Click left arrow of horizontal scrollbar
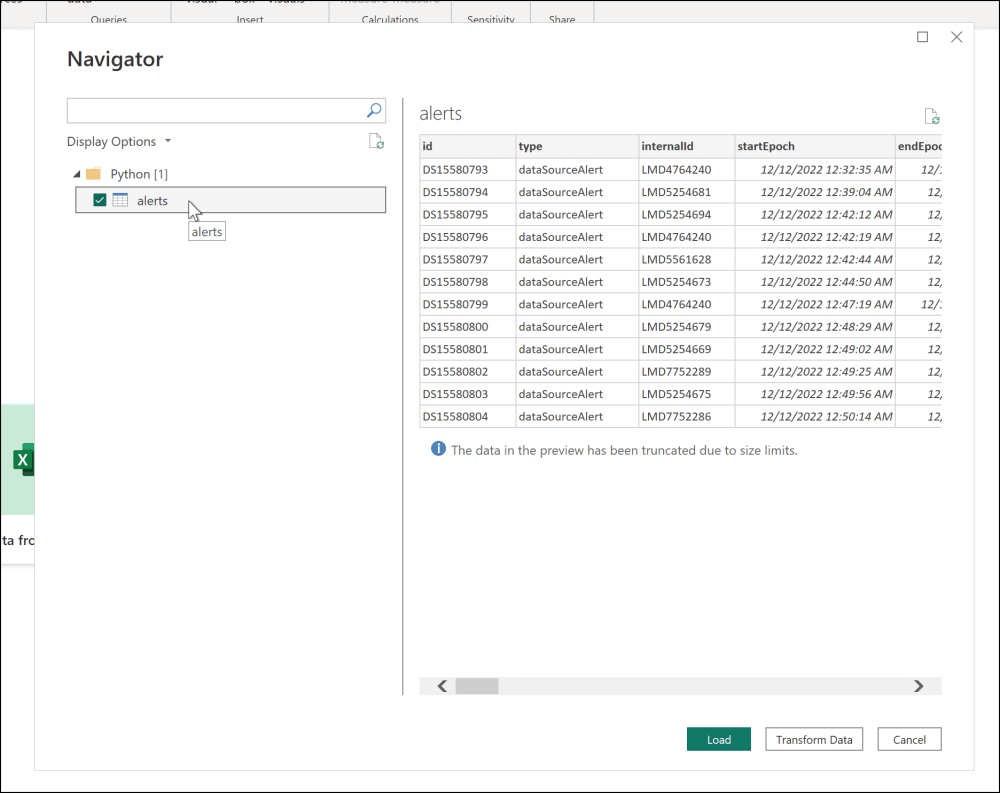1000x793 pixels. point(442,686)
